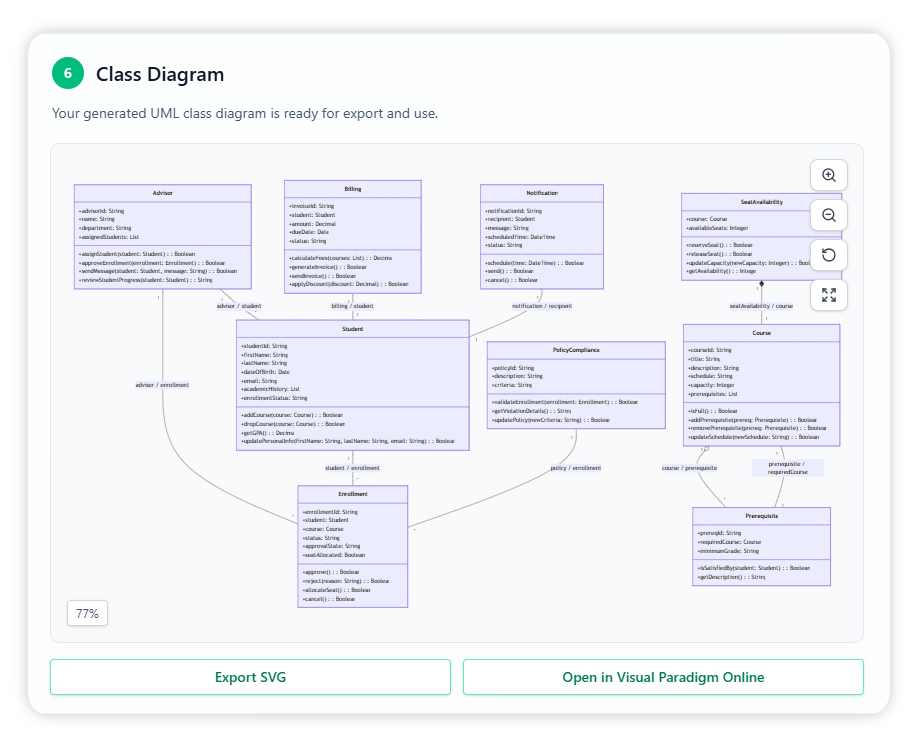This screenshot has height=742, width=920.
Task: Click the Course class title
Action: click(x=761, y=332)
